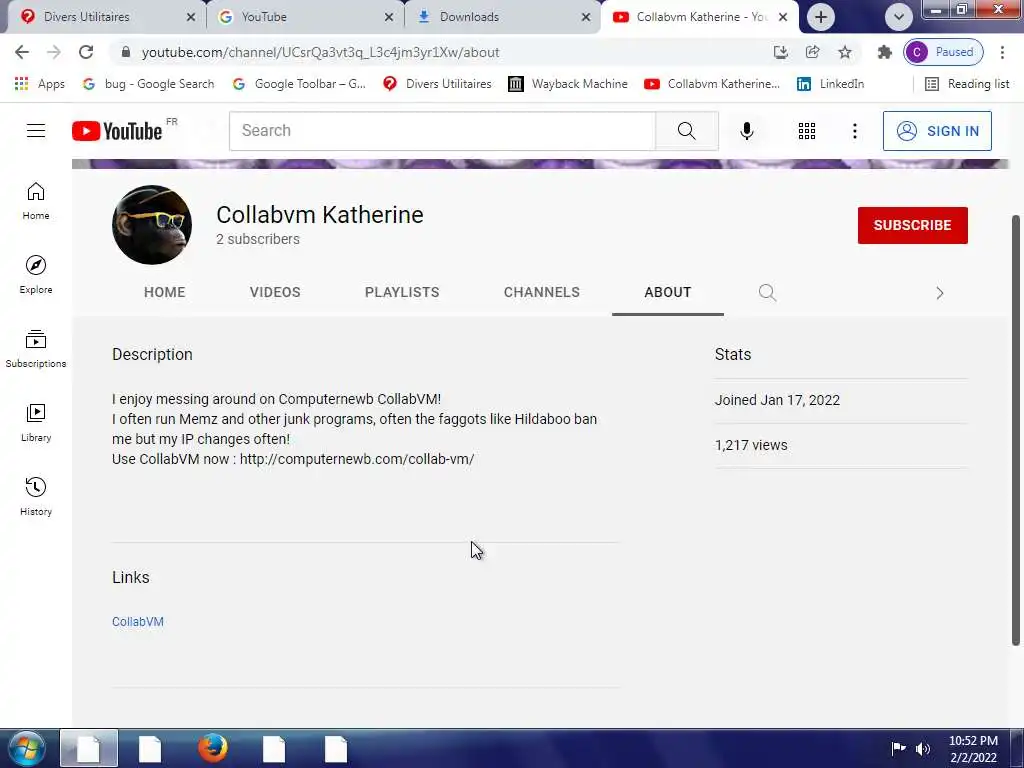The width and height of the screenshot is (1024, 768).
Task: Click the search magnifier button
Action: click(x=686, y=131)
